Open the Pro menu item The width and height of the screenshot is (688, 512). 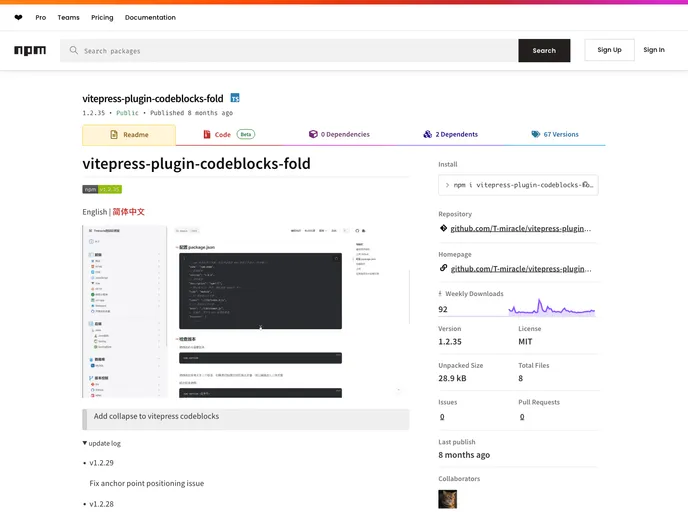click(x=41, y=18)
